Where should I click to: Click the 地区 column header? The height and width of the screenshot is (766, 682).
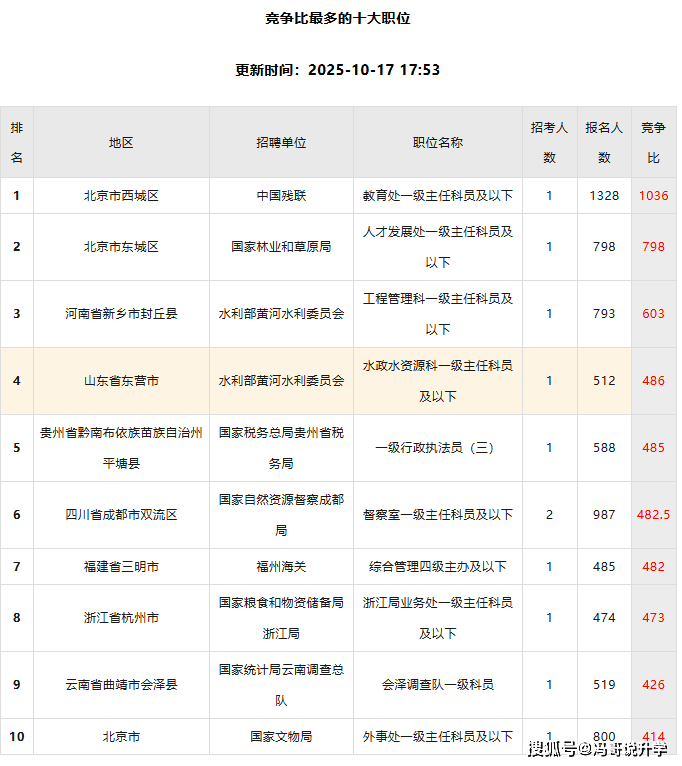pos(121,143)
